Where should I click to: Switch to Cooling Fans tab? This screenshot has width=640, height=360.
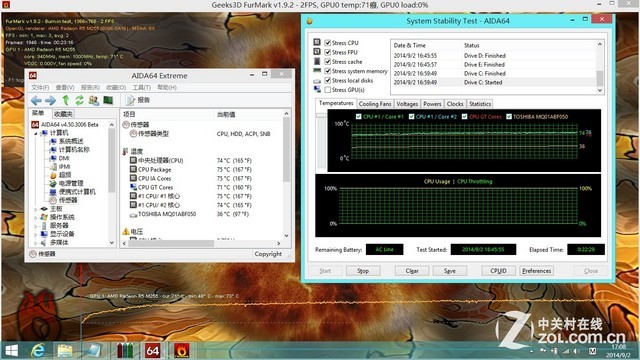coord(375,104)
